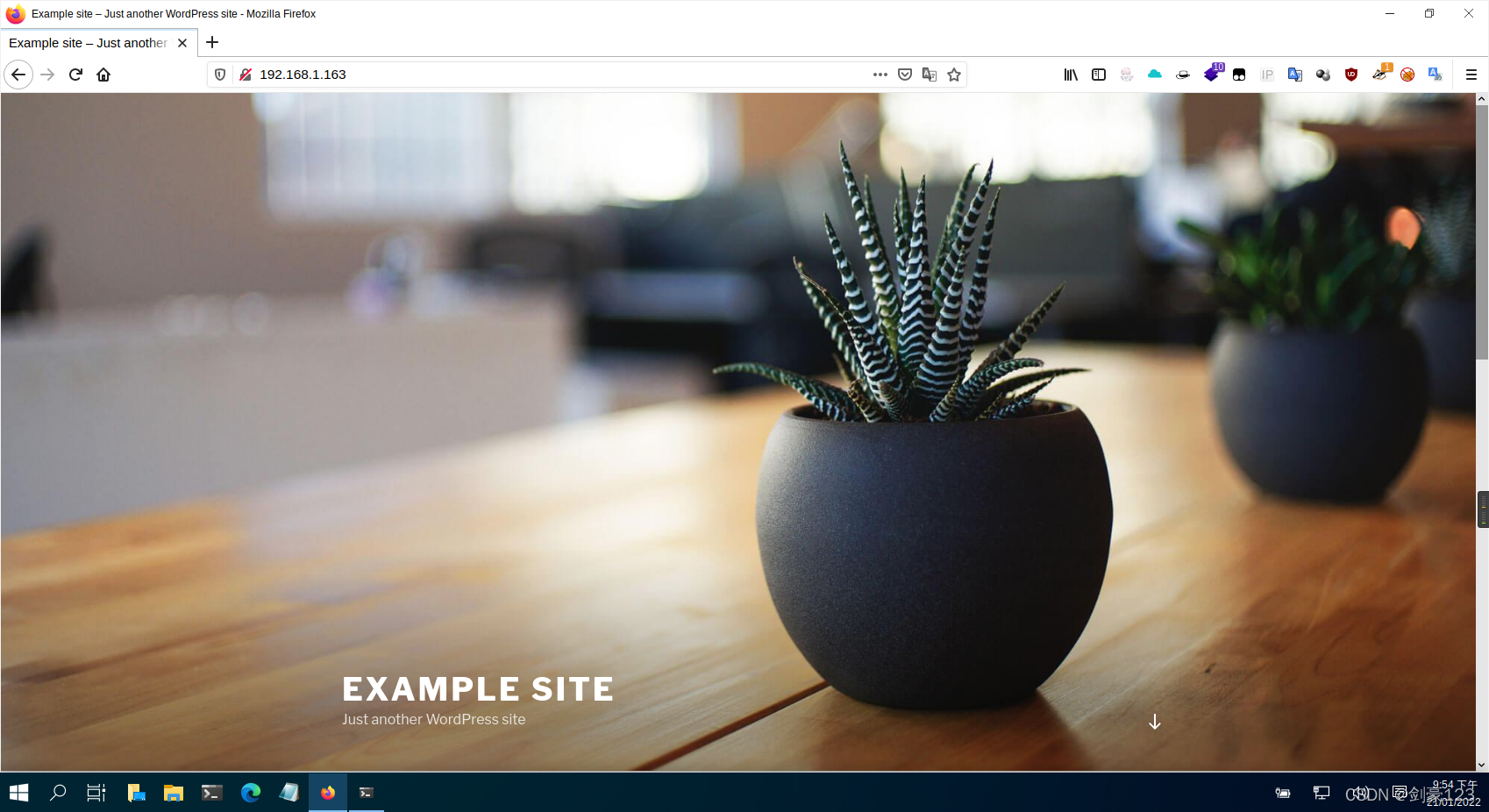This screenshot has height=812, width=1489.
Task: Go back to the previous page
Action: pos(18,75)
